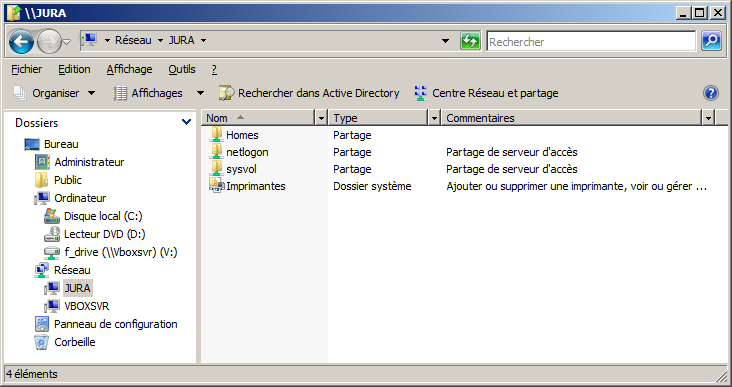Viewport: 732px width, 387px height.
Task: Select Bureau in the folder tree
Action: tap(61, 144)
